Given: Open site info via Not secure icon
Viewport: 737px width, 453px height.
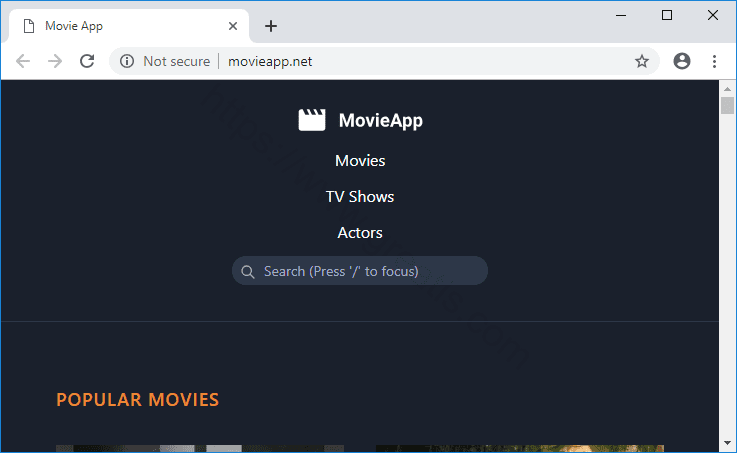Looking at the screenshot, I should point(127,61).
